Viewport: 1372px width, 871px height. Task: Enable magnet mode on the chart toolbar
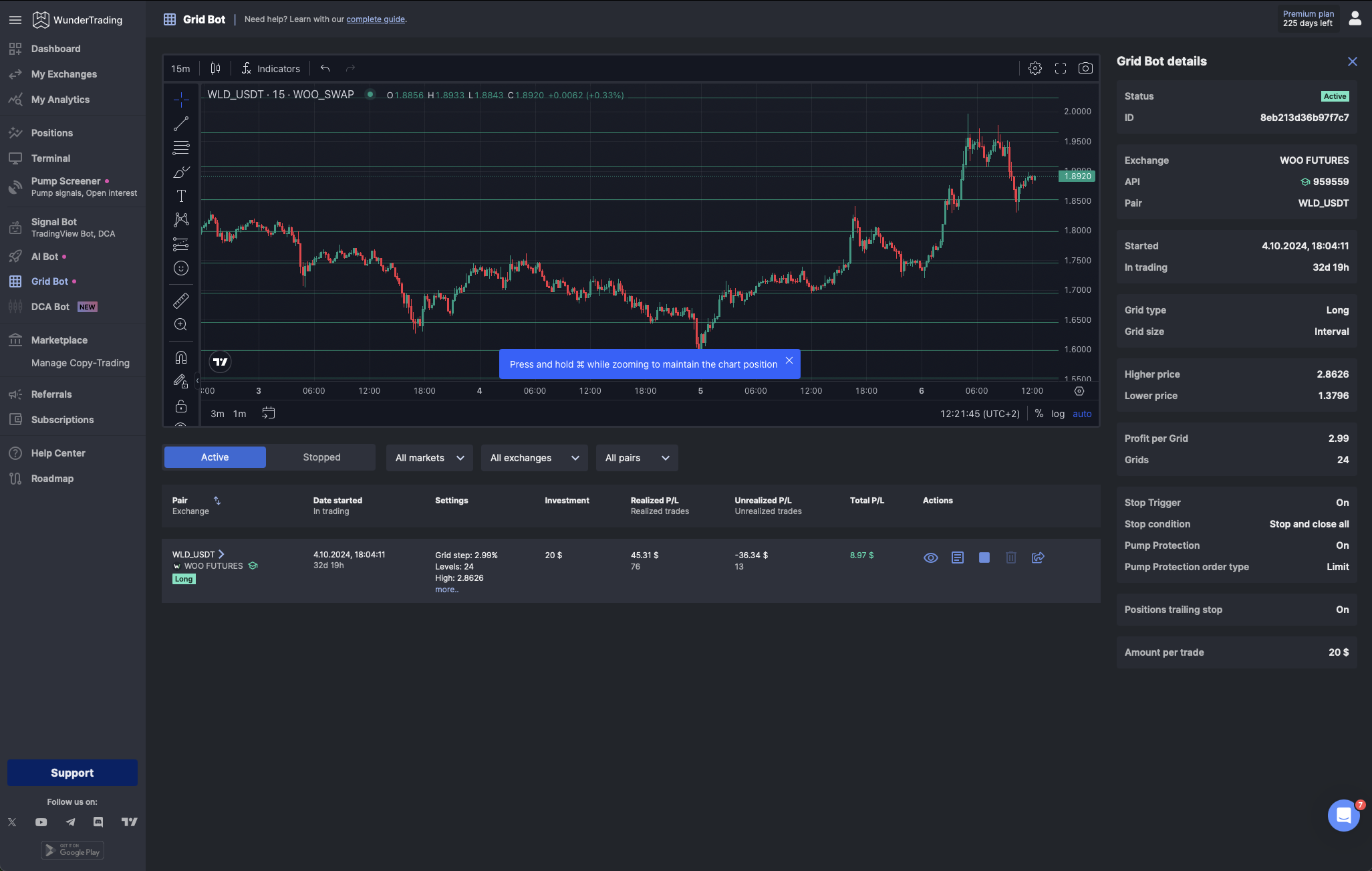pos(181,358)
